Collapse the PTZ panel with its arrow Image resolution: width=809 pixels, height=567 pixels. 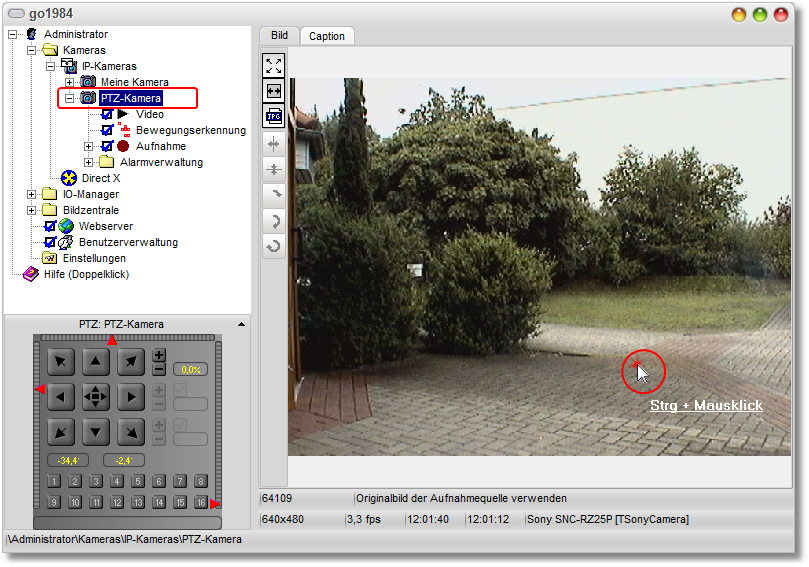(241, 325)
